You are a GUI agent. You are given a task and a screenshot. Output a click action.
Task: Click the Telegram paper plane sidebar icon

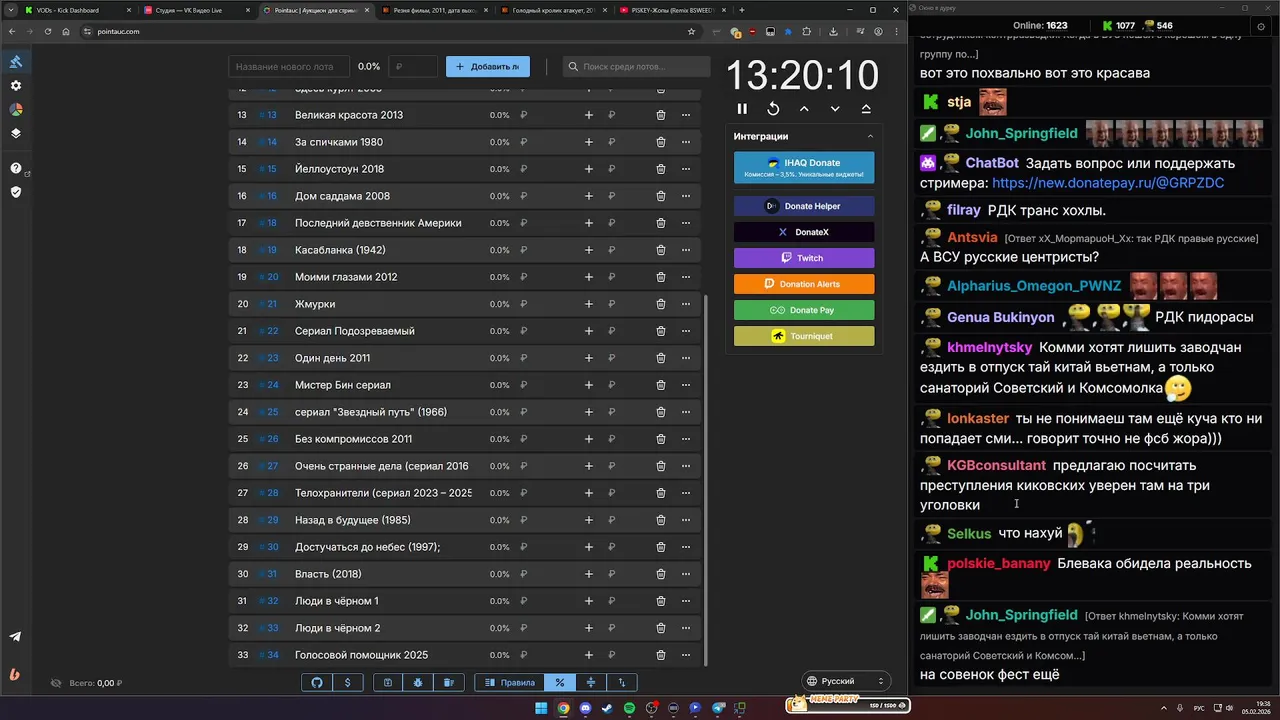[16, 637]
